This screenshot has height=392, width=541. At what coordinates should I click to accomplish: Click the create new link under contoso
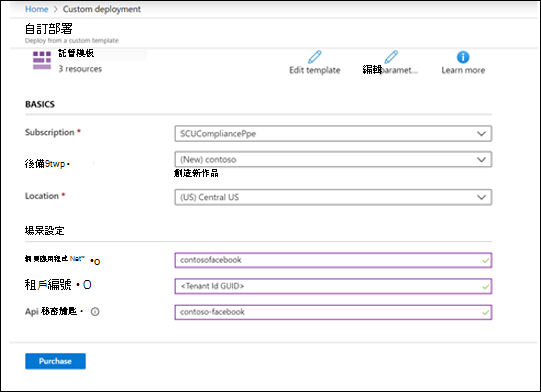coord(196,173)
